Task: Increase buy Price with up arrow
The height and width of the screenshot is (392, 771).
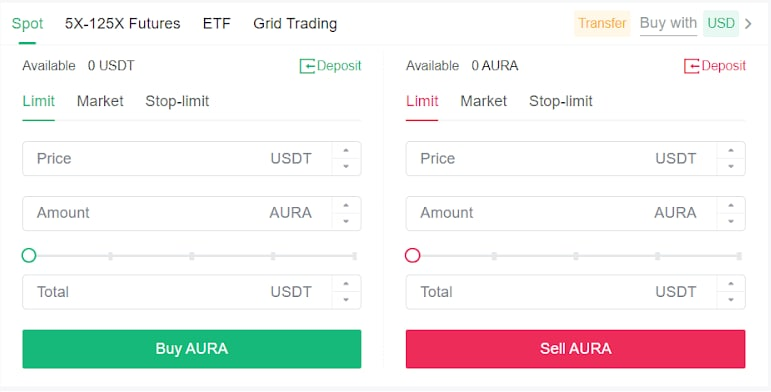Action: (x=346, y=151)
